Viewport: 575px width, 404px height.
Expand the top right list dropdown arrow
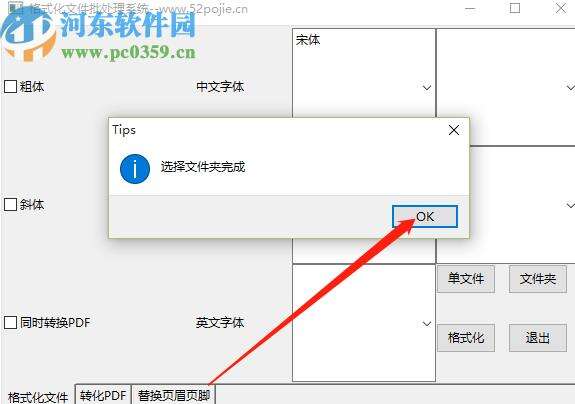[570, 88]
